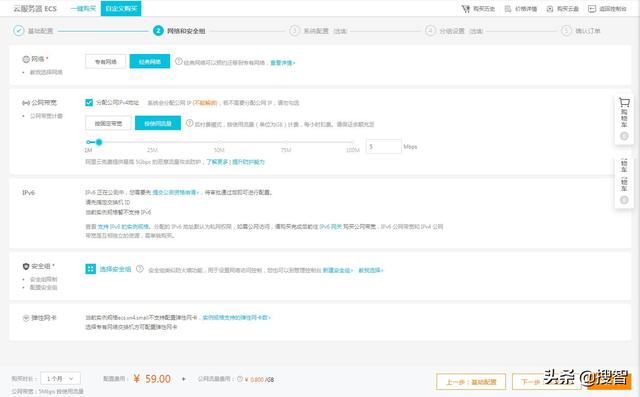This screenshot has height=397, width=640.
Task: Click the 云服务器 ECS page title
Action: tap(35, 9)
